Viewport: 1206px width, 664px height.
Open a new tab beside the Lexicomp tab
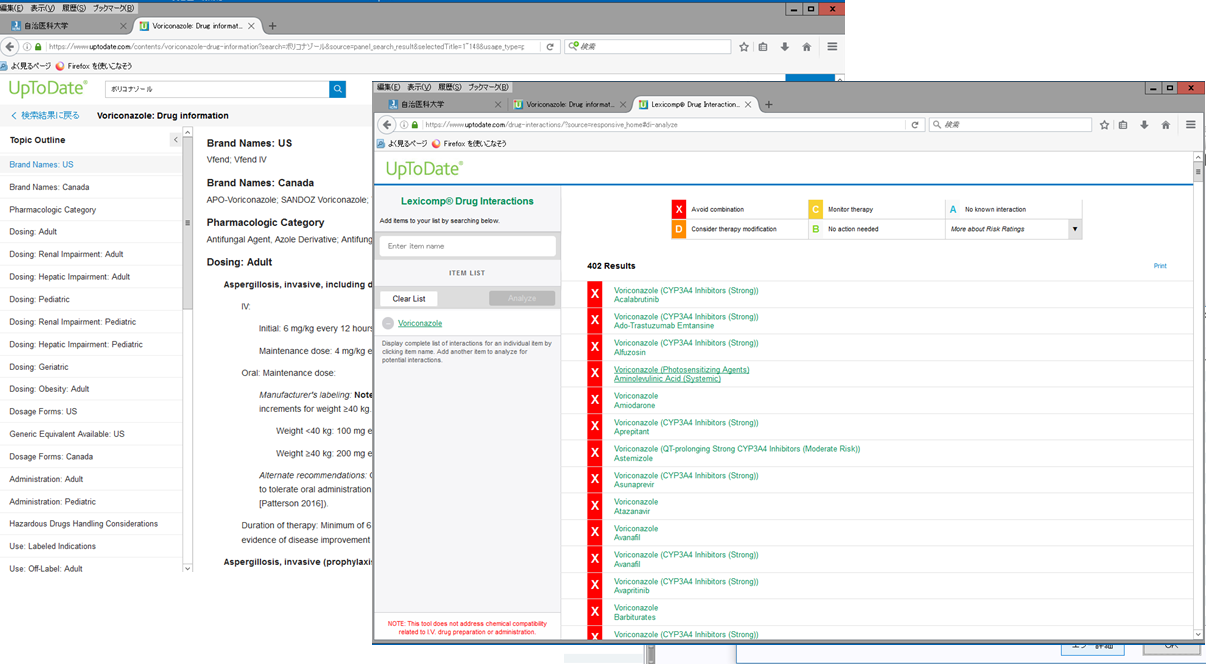click(768, 104)
